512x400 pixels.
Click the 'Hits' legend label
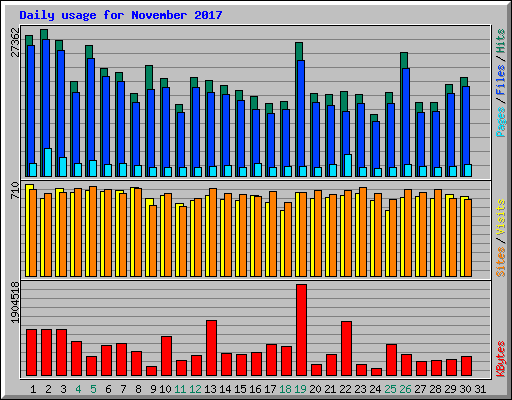[501, 41]
